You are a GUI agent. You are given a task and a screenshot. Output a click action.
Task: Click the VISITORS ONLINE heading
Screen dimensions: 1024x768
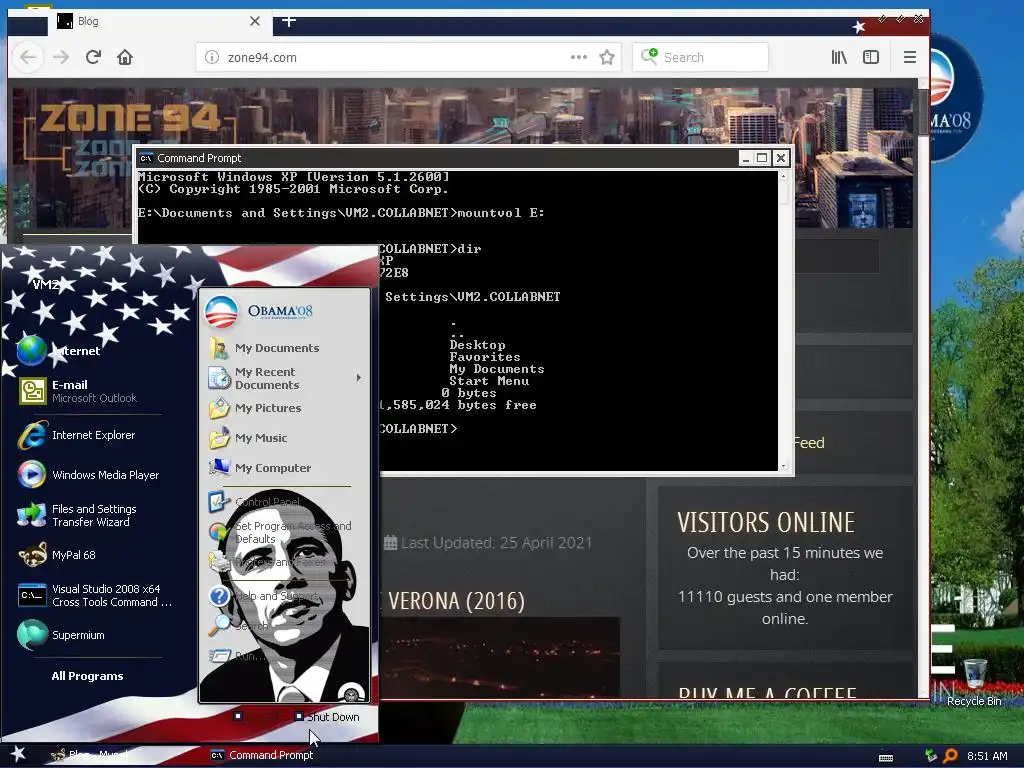(x=765, y=522)
